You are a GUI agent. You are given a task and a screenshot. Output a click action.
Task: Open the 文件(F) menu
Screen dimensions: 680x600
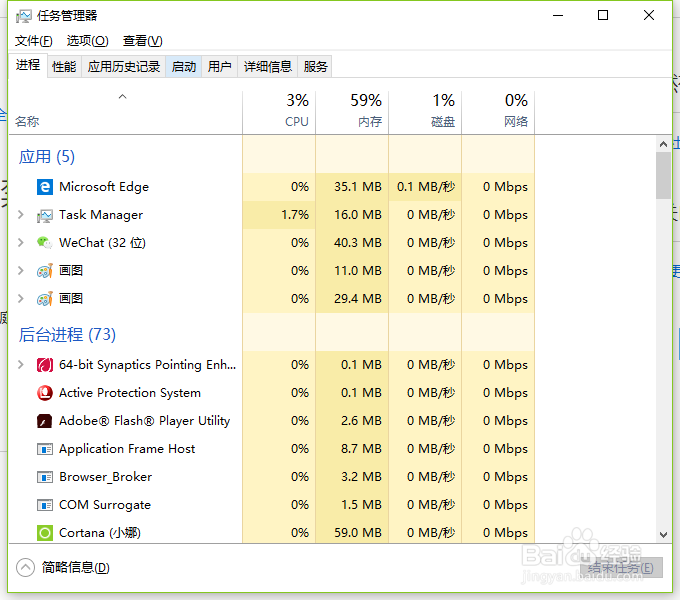point(33,41)
